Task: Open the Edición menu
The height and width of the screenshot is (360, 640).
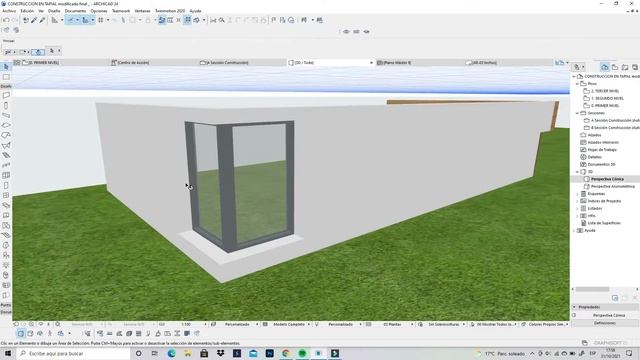Action: [x=27, y=11]
